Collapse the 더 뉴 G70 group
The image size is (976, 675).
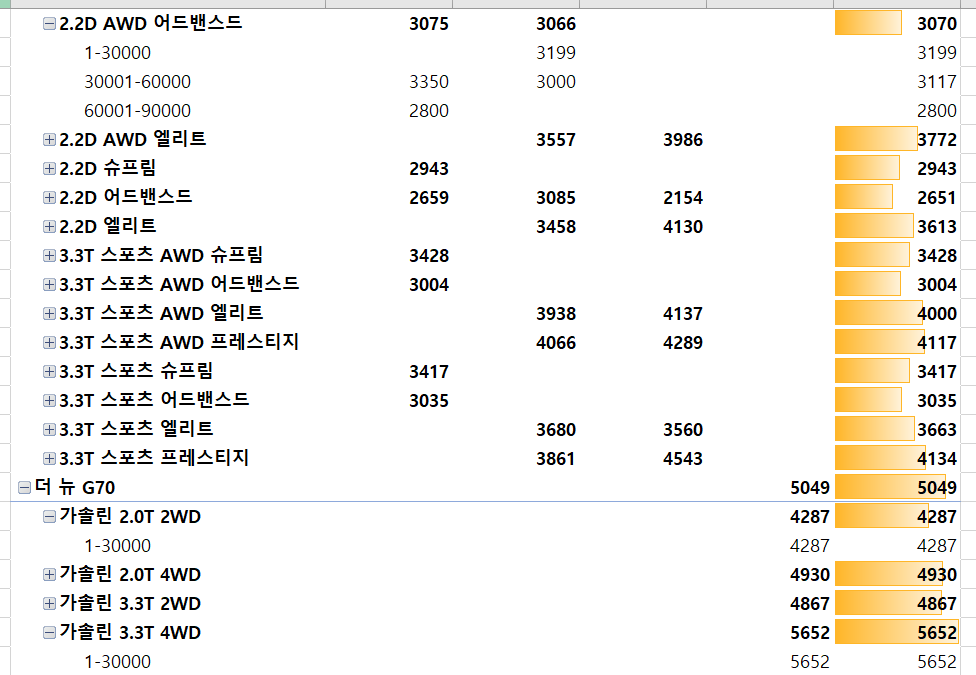(x=24, y=488)
